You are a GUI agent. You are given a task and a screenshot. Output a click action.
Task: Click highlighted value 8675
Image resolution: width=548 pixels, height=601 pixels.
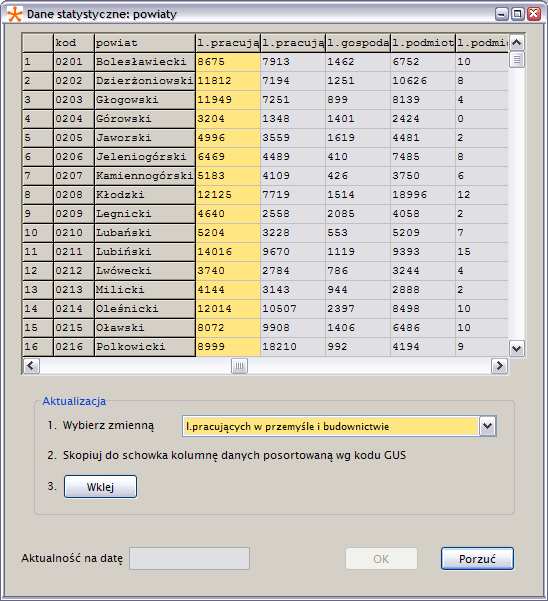228,62
